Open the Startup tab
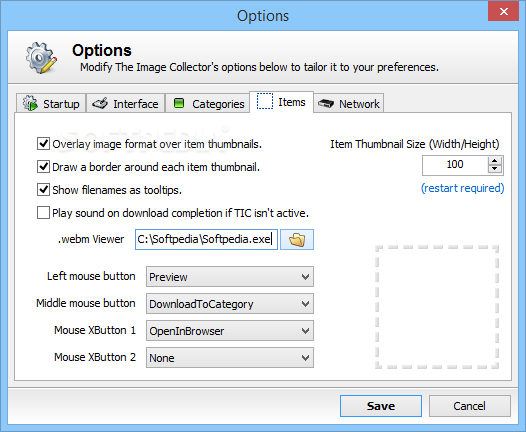Viewport: 526px width, 432px height. 51,103
